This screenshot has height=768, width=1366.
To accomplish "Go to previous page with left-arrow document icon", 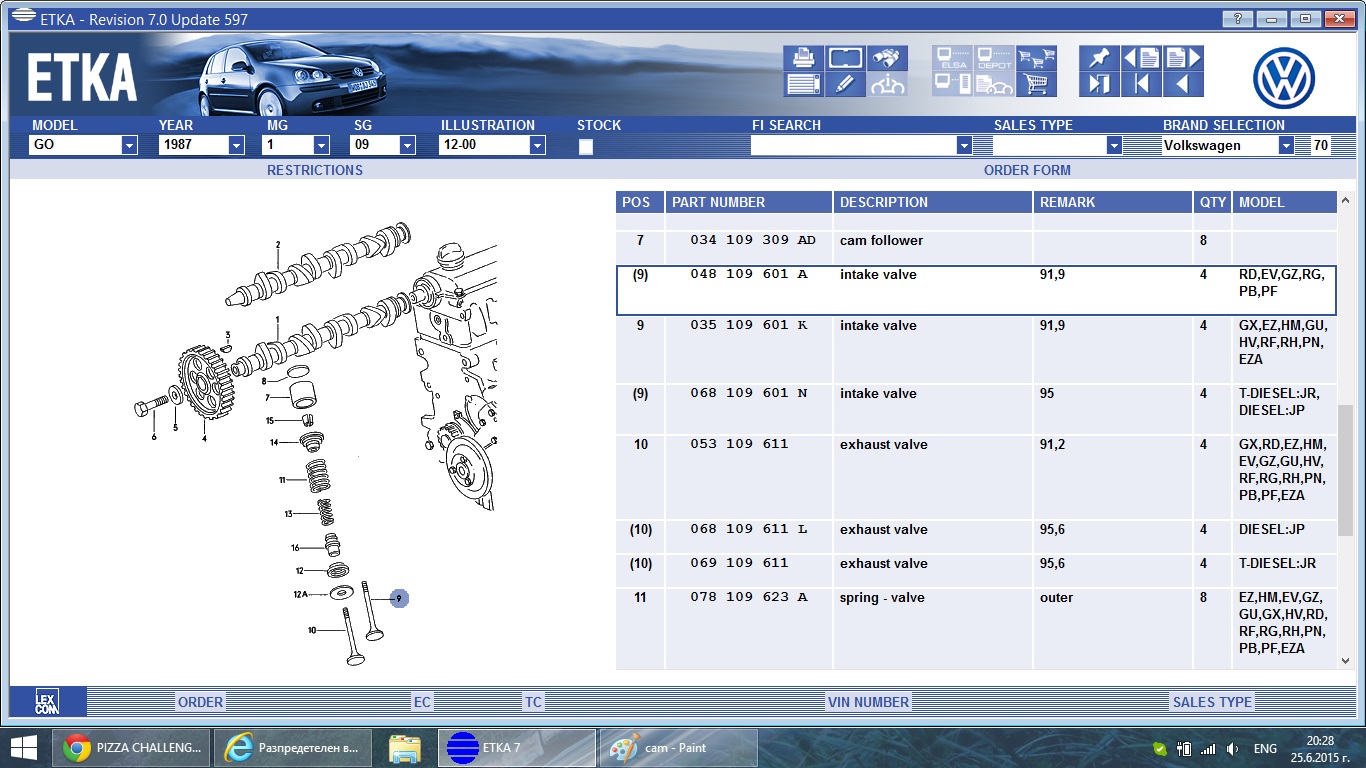I will (1141, 58).
